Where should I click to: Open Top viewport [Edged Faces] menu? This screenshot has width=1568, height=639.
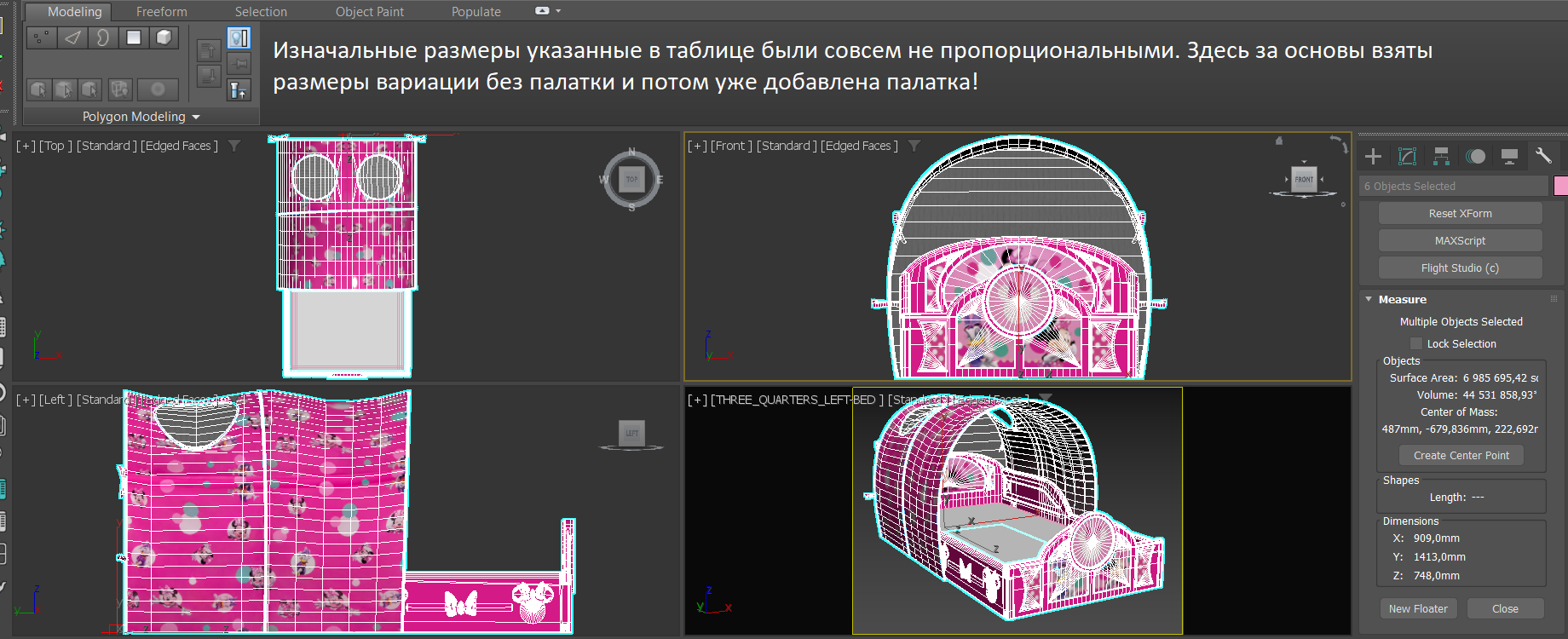coord(179,146)
